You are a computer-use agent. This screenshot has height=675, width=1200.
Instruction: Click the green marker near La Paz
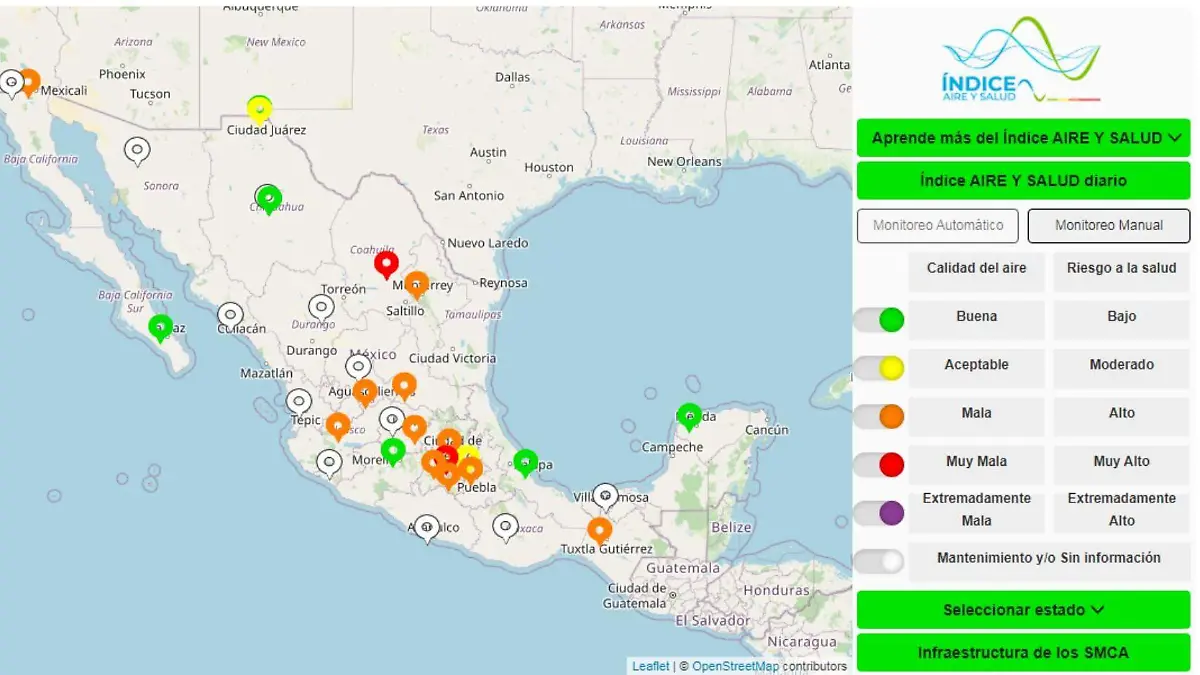tap(160, 326)
